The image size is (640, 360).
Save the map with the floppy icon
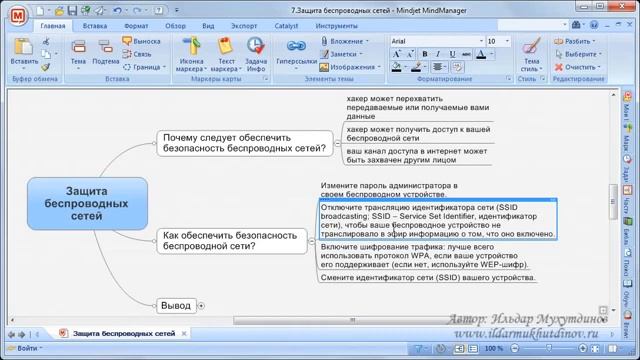[x=72, y=11]
